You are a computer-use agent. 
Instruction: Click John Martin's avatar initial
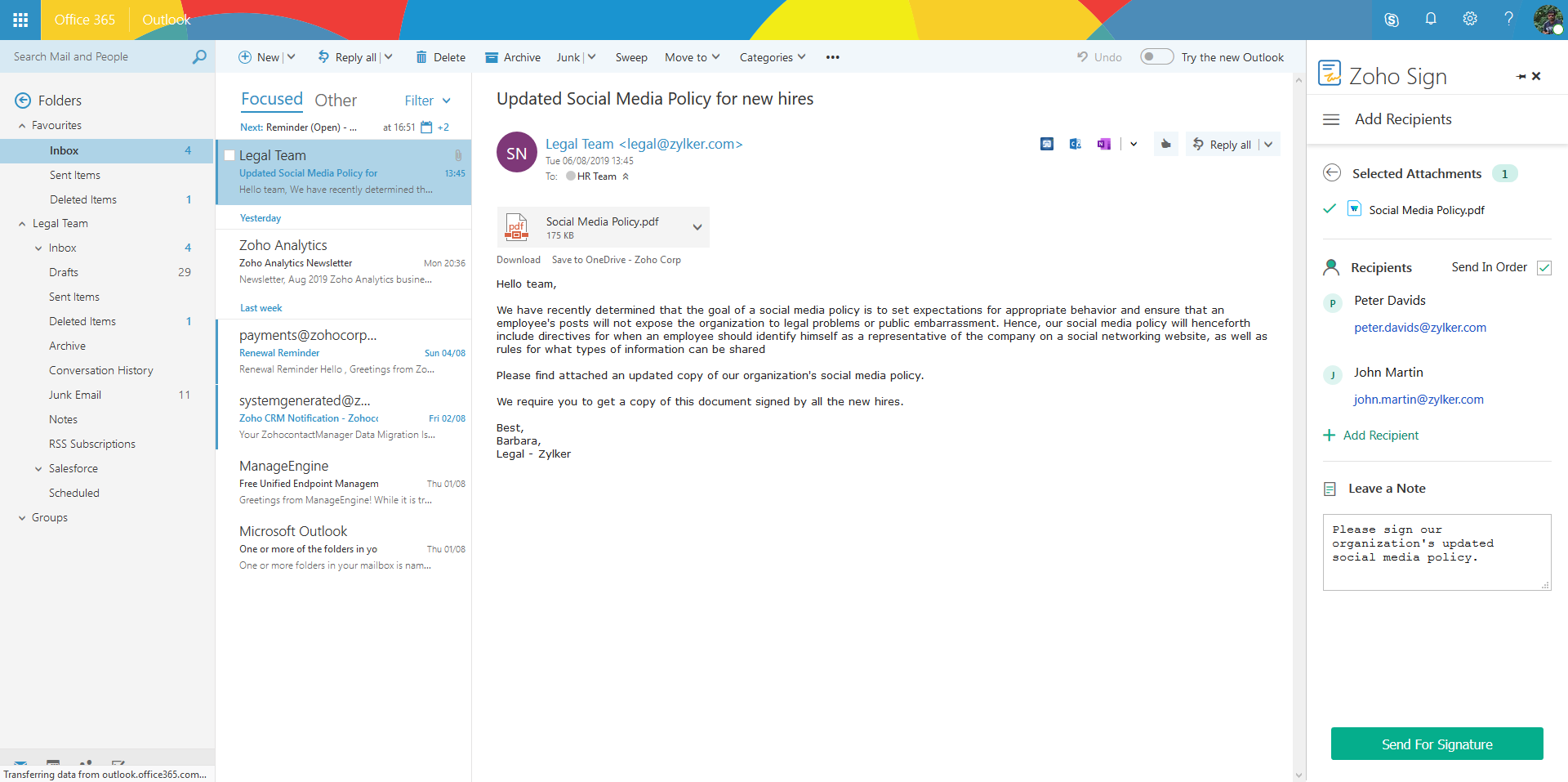click(1333, 375)
